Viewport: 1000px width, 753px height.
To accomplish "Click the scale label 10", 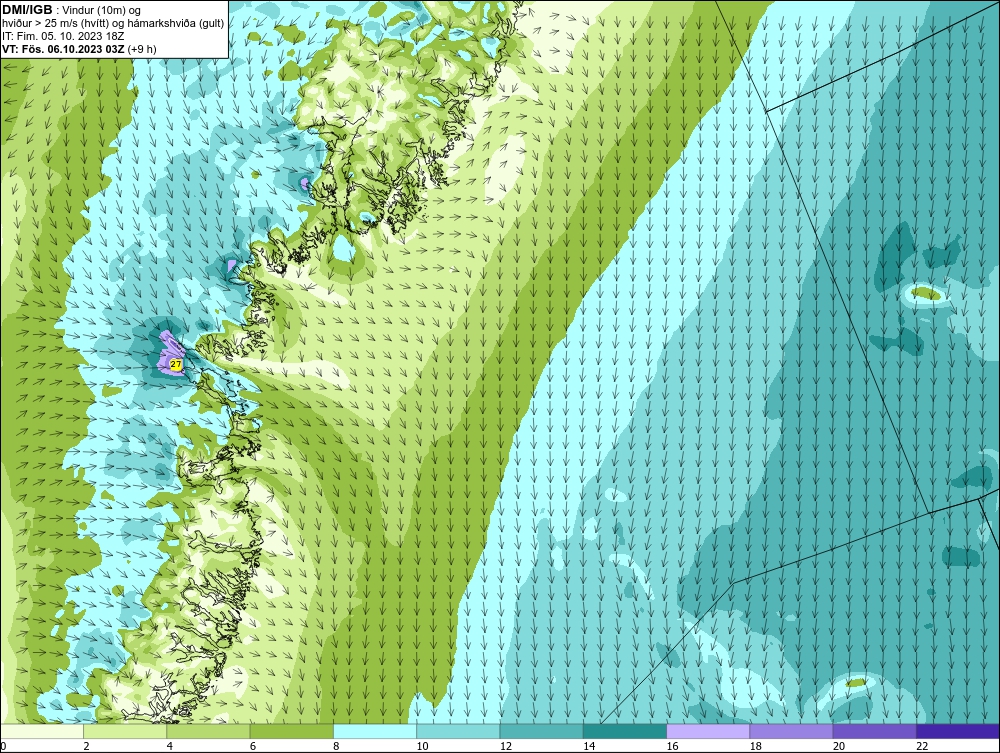I will pos(422,747).
